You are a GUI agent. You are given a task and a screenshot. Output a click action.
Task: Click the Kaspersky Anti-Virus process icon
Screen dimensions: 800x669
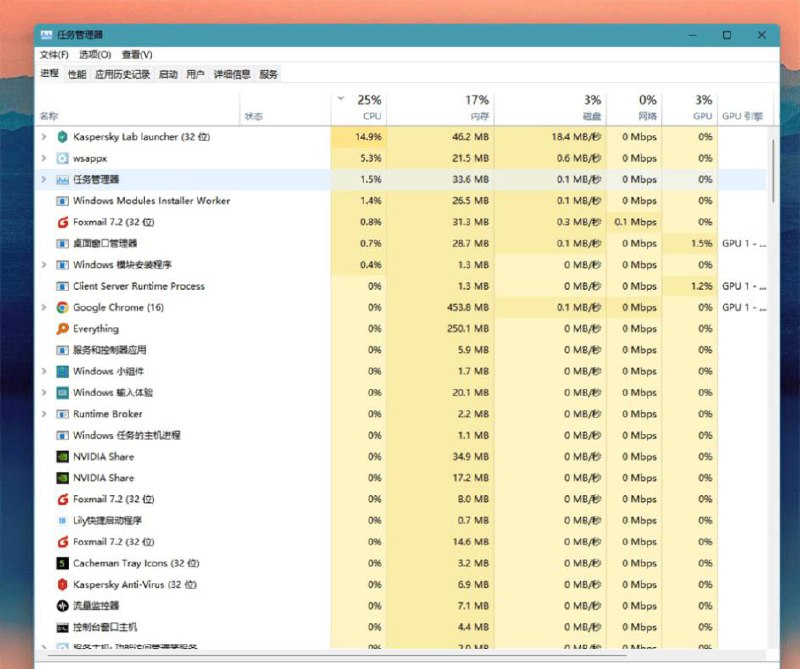[62, 585]
